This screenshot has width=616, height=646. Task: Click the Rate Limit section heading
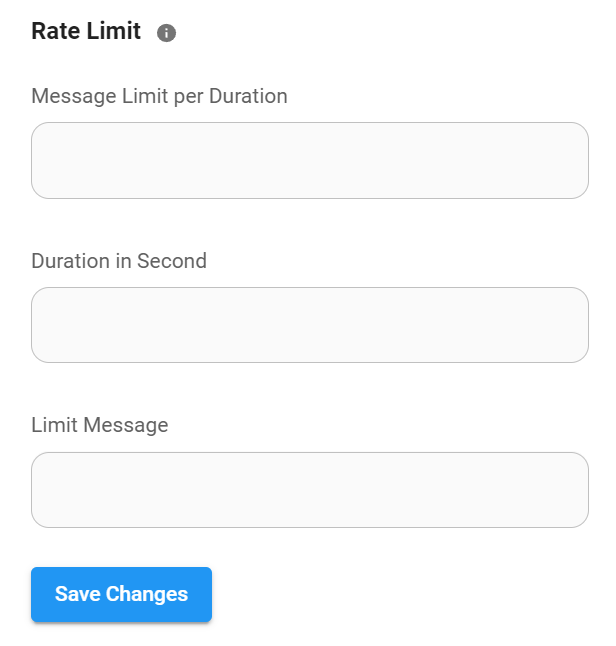pos(86,31)
